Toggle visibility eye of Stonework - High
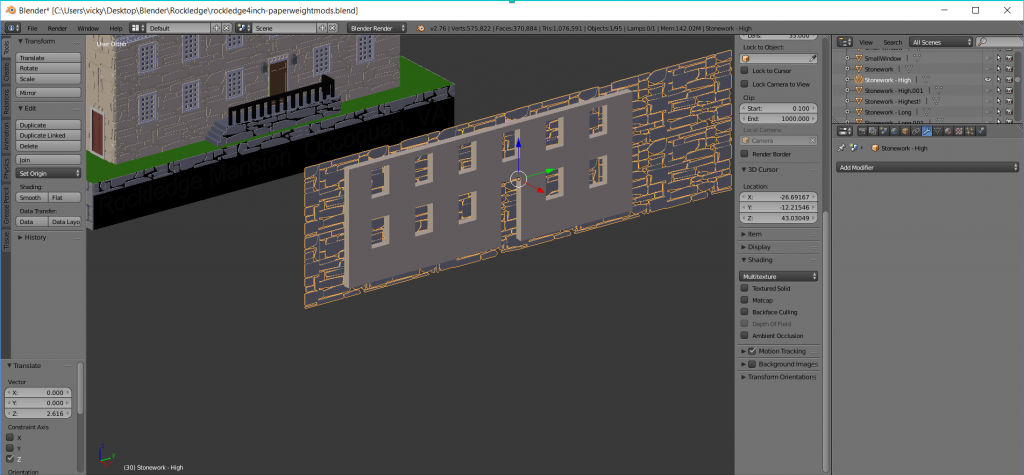This screenshot has height=475, width=1024. pyautogui.click(x=987, y=79)
